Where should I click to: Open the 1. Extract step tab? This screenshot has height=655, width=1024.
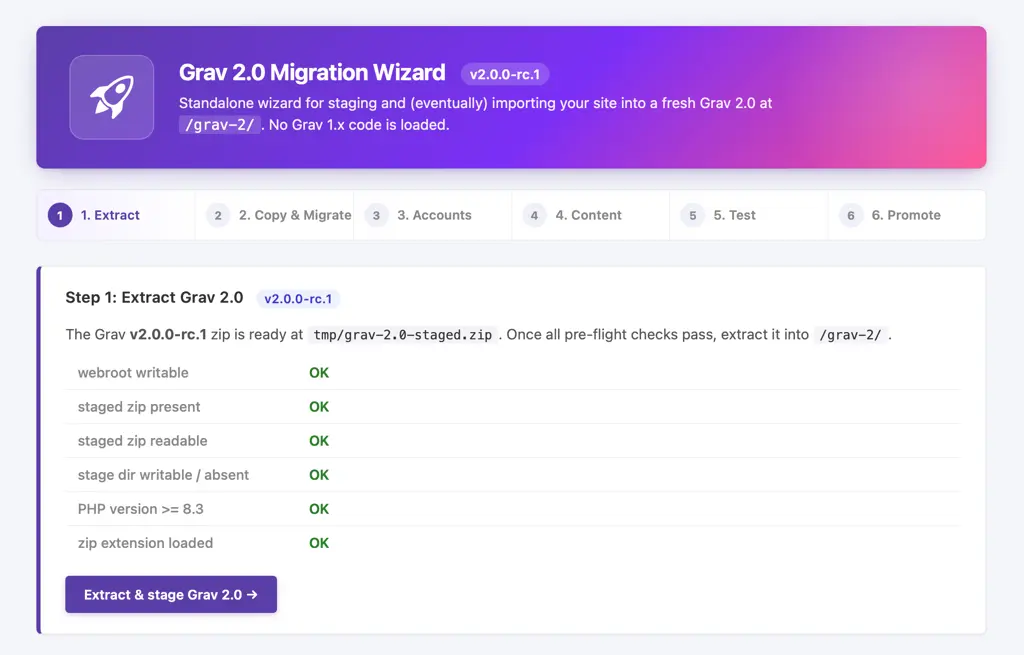click(116, 215)
